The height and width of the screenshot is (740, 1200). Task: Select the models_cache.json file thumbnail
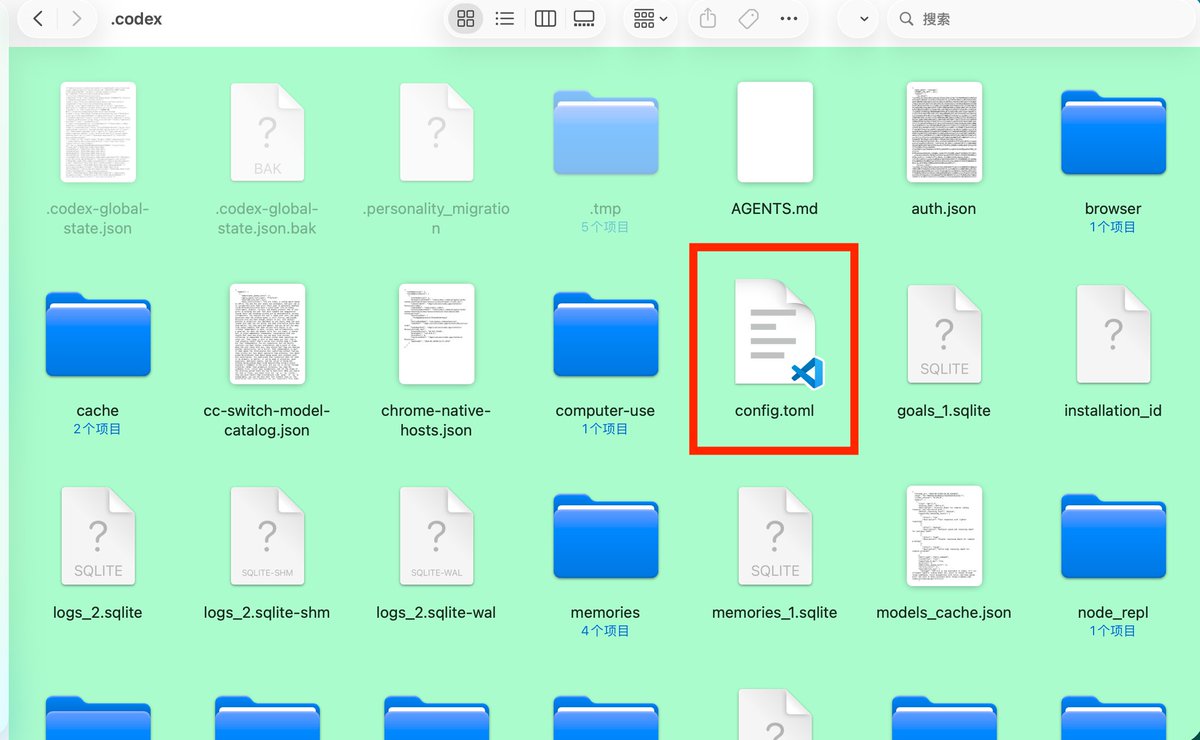pyautogui.click(x=943, y=536)
